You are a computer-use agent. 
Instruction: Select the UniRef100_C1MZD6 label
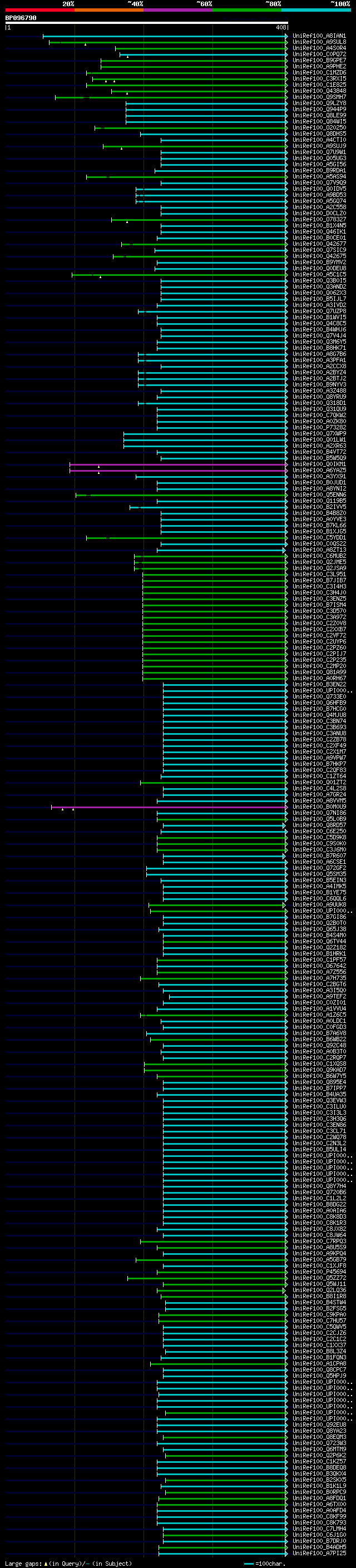coord(319,72)
